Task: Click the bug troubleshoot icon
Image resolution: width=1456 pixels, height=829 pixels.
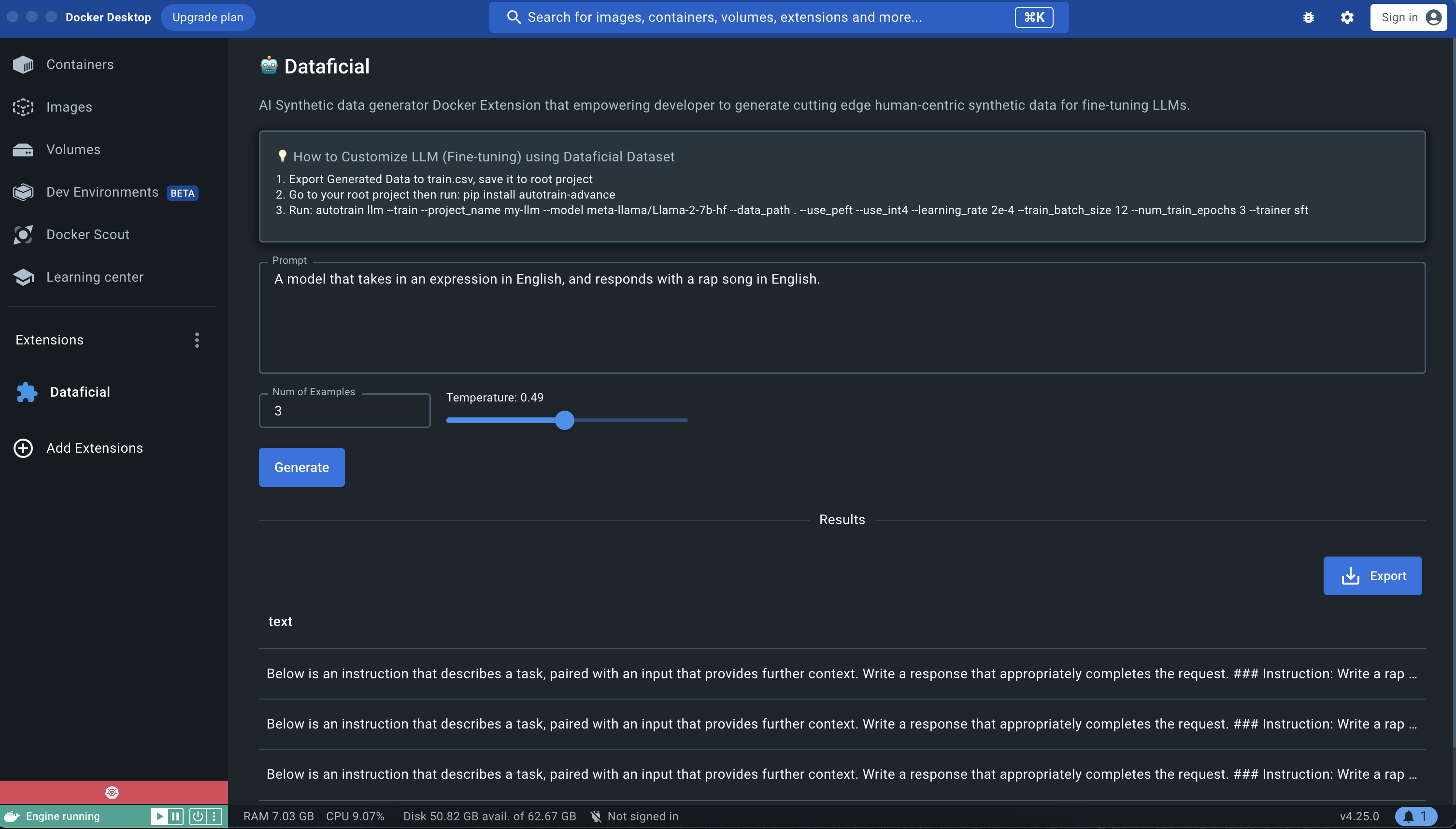Action: tap(1308, 17)
